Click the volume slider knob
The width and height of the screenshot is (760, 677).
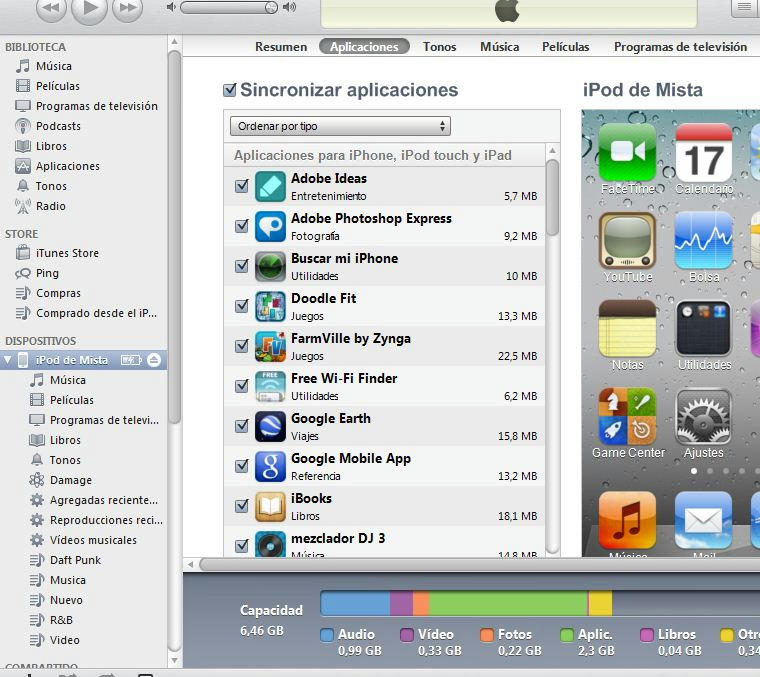tap(271, 7)
